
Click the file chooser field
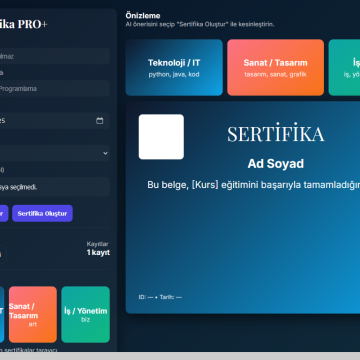coord(55,187)
